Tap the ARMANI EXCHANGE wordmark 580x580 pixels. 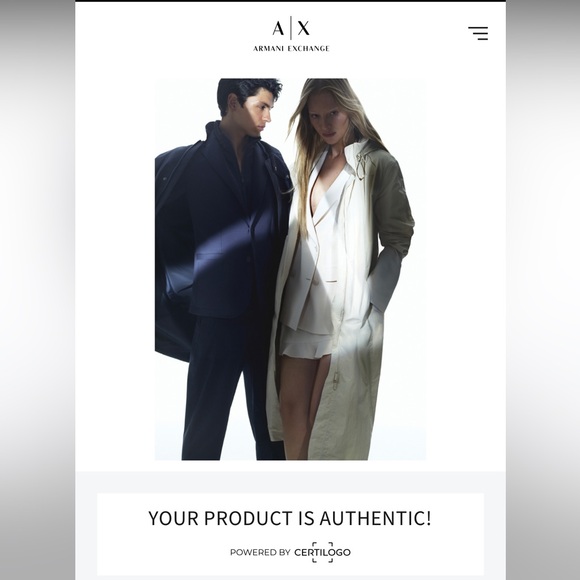point(291,48)
